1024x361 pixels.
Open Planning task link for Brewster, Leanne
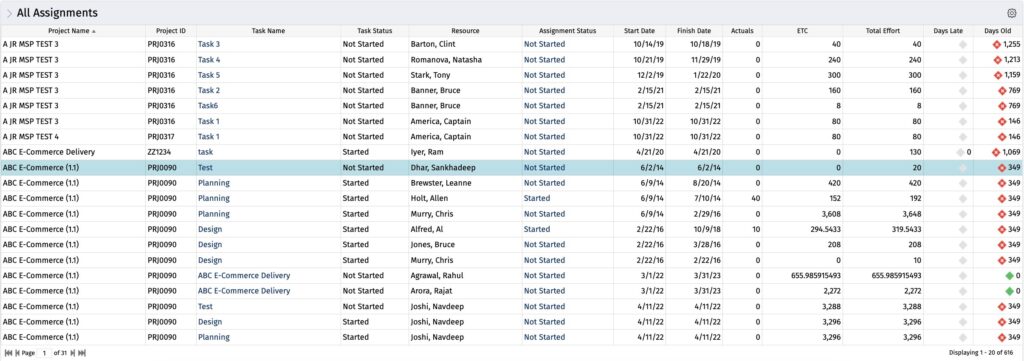[x=214, y=183]
